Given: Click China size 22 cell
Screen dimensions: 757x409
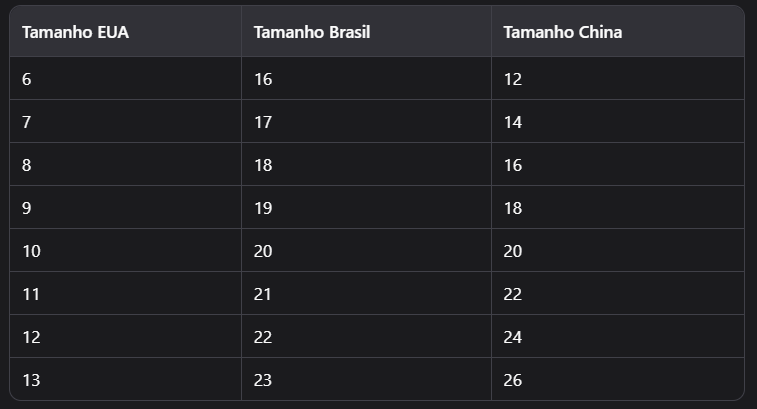Looking at the screenshot, I should [x=513, y=294].
